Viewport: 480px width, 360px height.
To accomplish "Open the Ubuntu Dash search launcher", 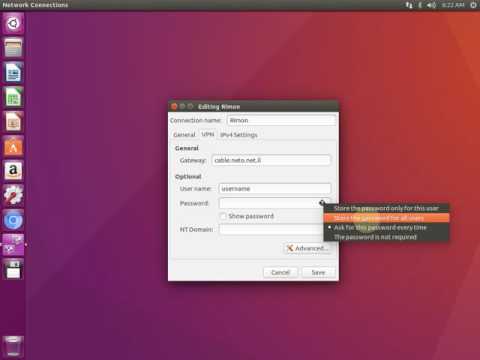I will coord(13,24).
